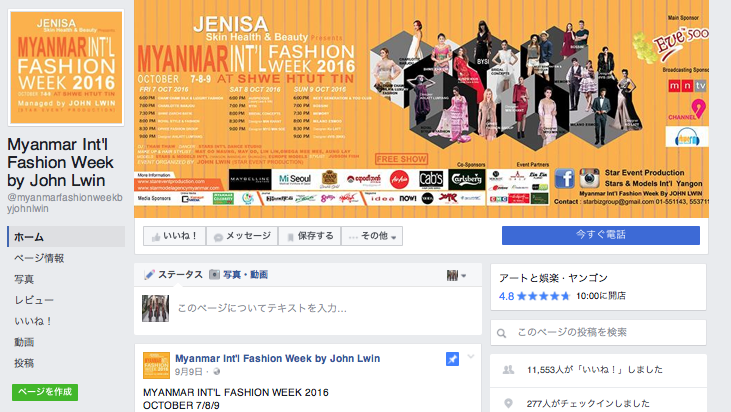Click the bookmark icon on 保存する
The image size is (731, 412).
(x=290, y=237)
